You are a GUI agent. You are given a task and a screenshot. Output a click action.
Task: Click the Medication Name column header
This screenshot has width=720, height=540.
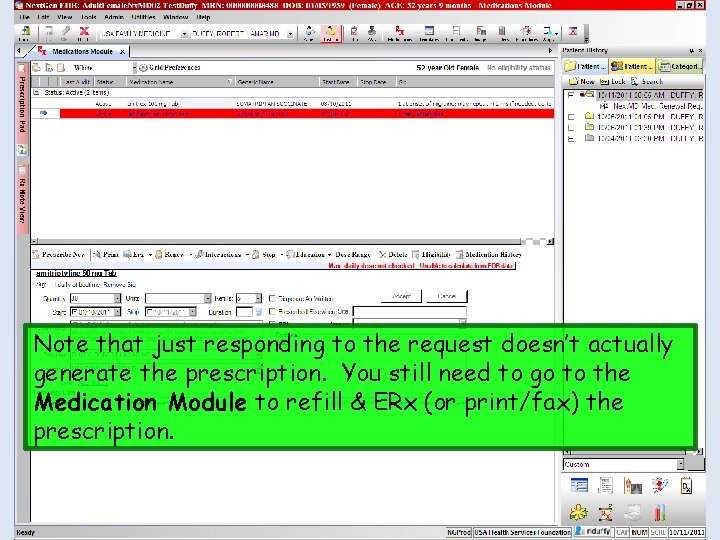point(180,82)
